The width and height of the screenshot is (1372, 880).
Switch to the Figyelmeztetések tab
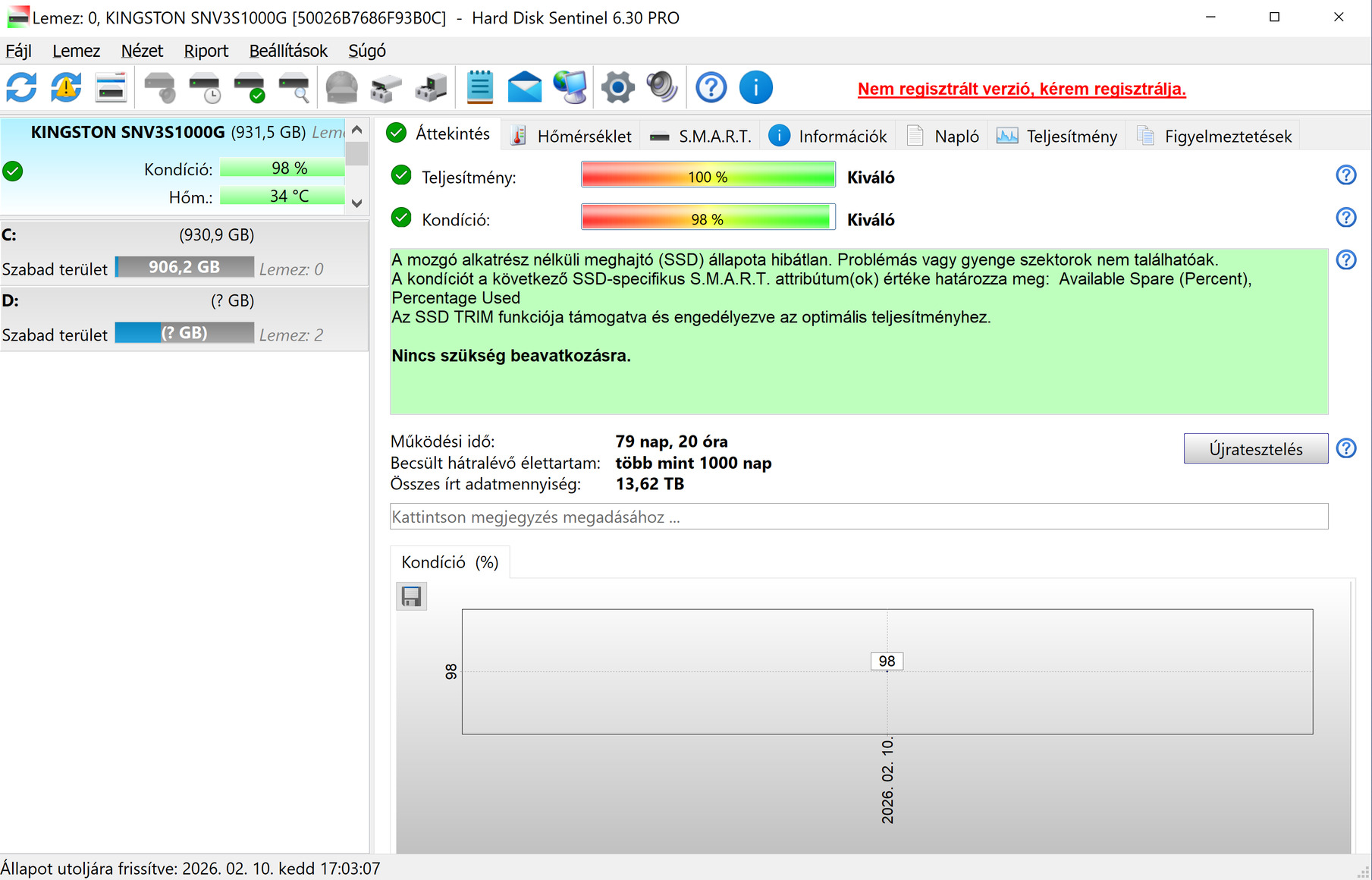1213,137
